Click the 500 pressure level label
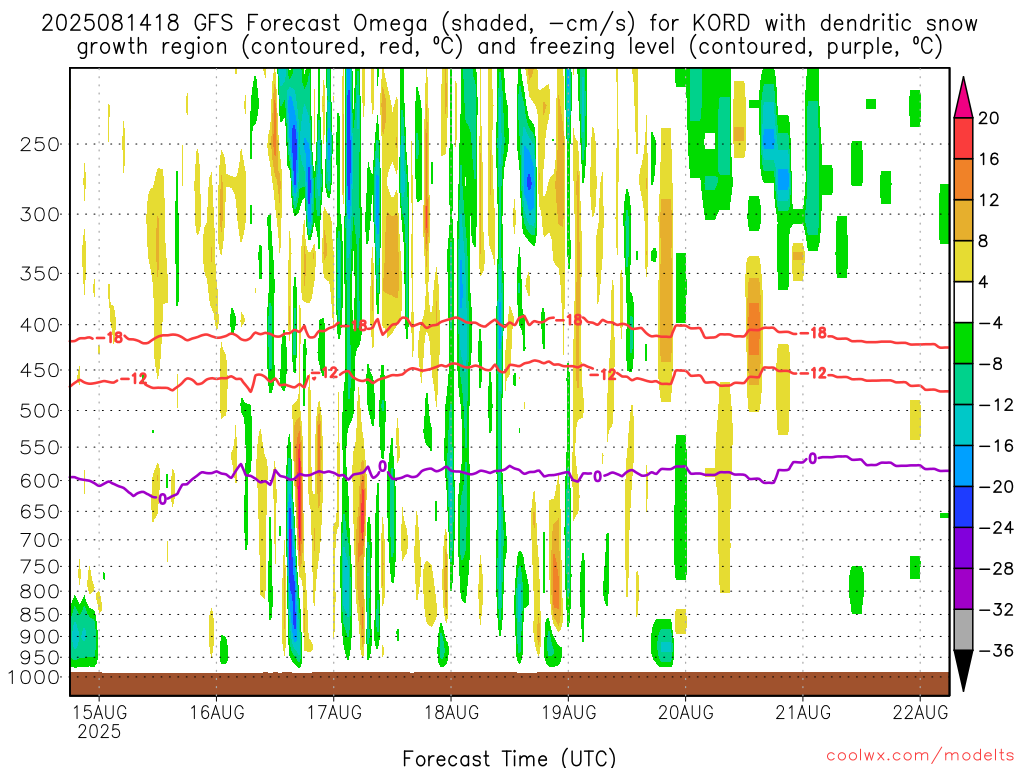 tap(40, 411)
